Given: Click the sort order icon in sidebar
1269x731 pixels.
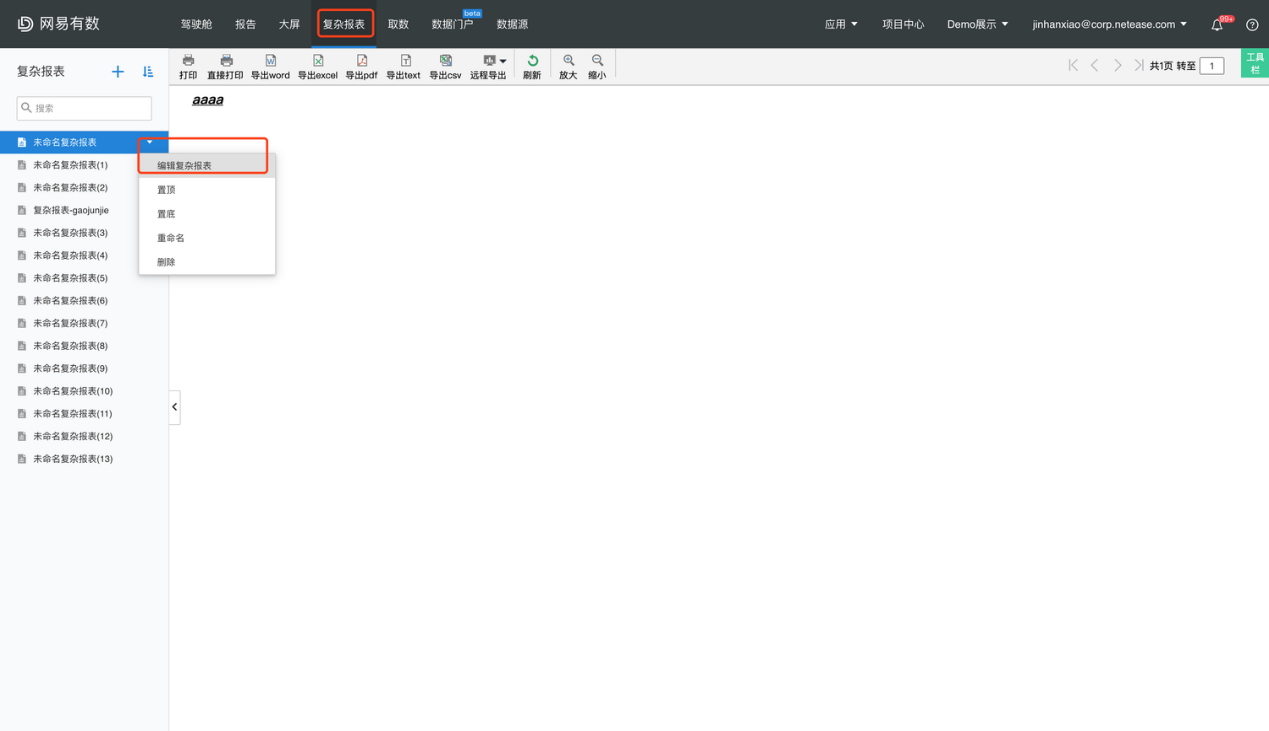Looking at the screenshot, I should [148, 72].
